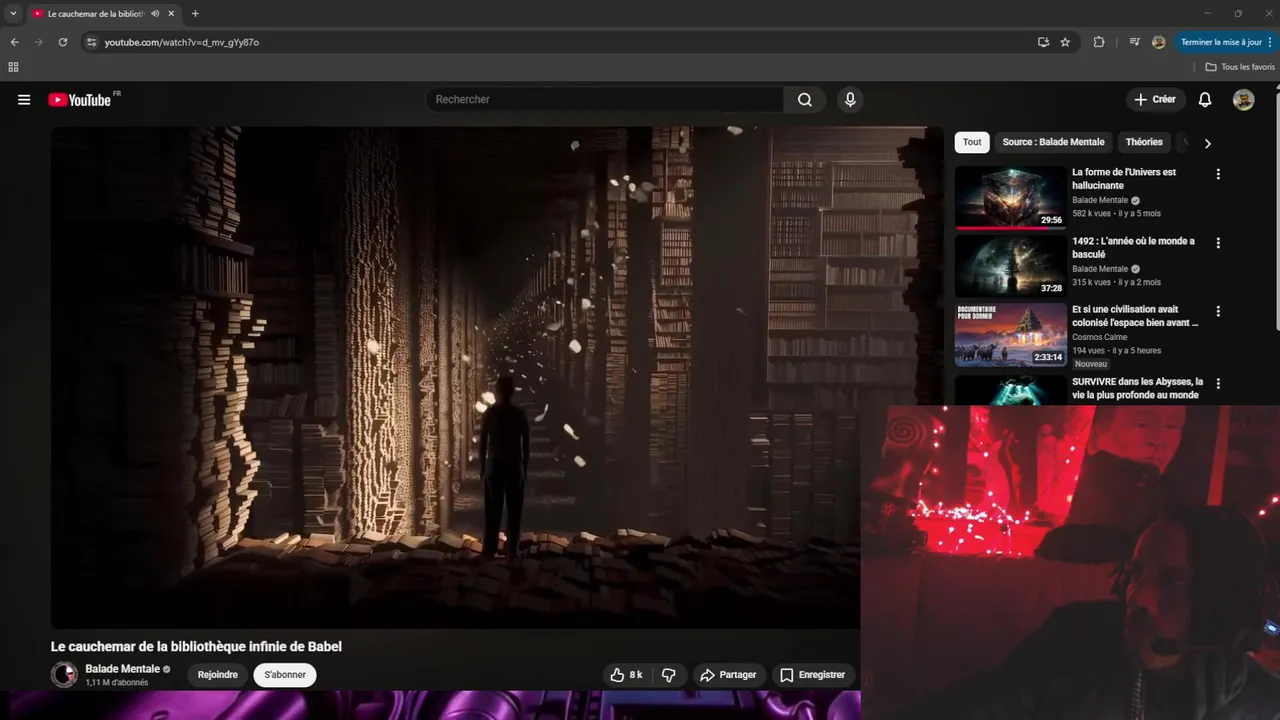Click 'Cosmos Calme' channel name
The height and width of the screenshot is (720, 1280).
(x=1099, y=337)
